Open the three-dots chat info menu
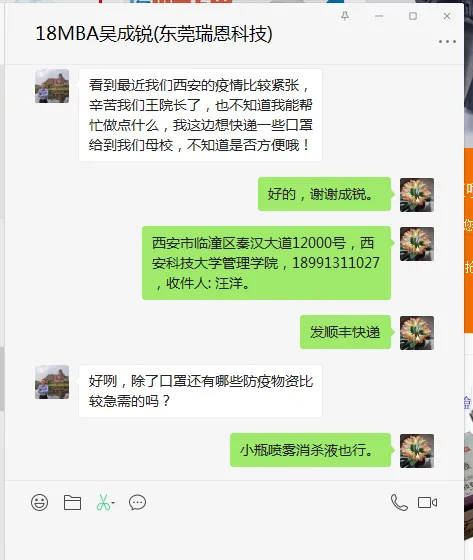The height and width of the screenshot is (560, 473). click(447, 41)
